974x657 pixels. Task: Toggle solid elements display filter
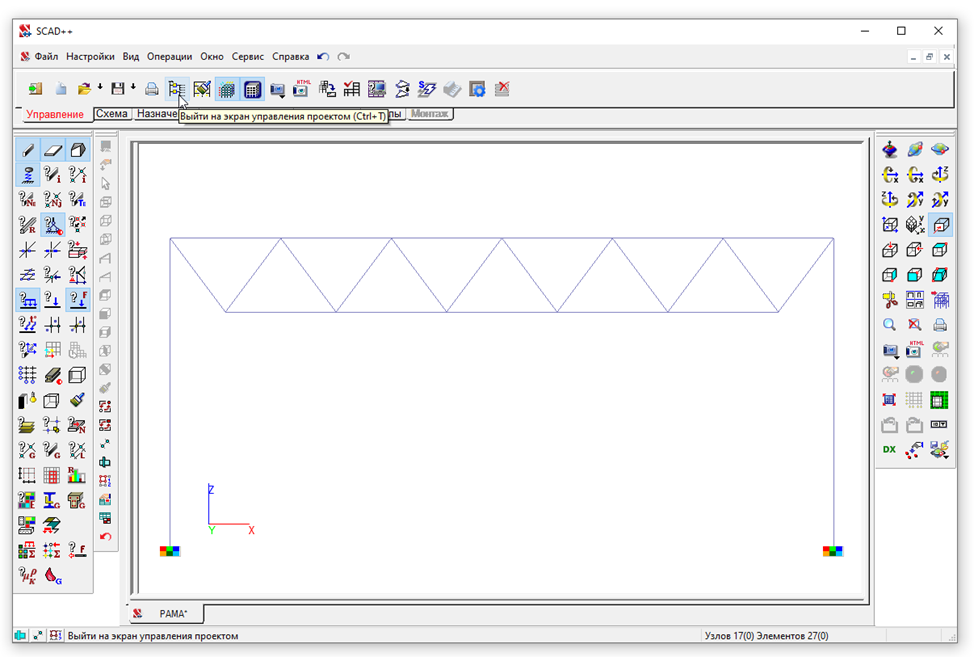click(78, 150)
